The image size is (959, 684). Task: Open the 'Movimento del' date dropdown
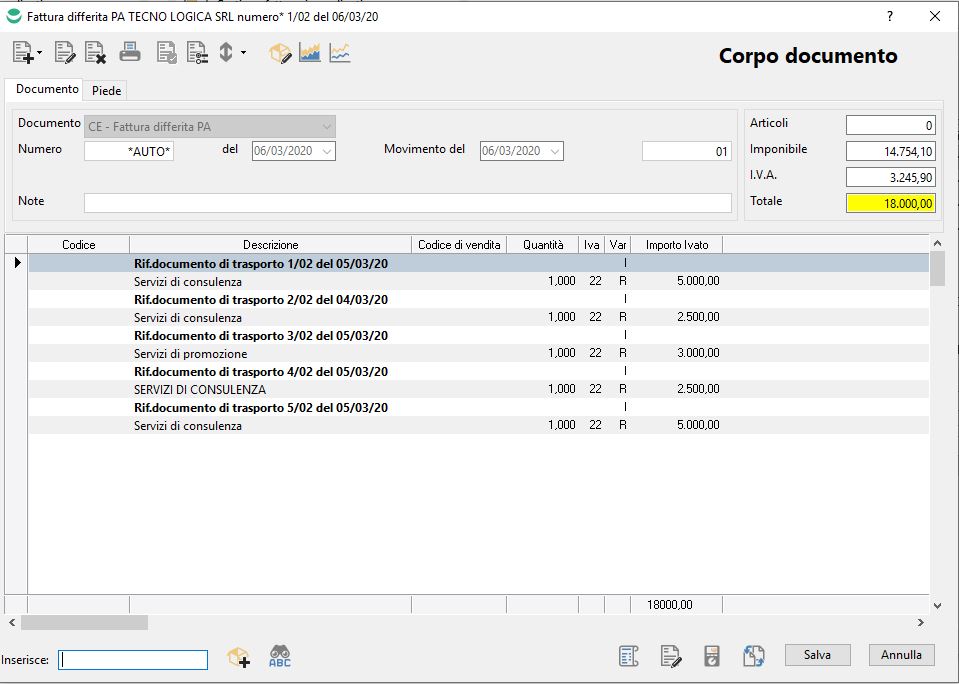555,151
